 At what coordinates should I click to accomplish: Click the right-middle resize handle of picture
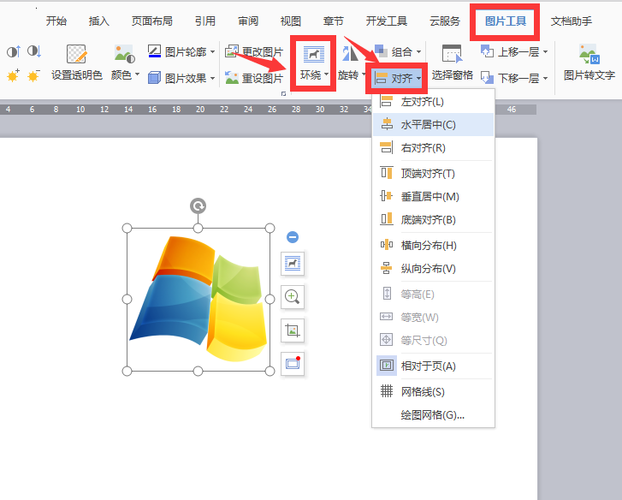pos(270,299)
